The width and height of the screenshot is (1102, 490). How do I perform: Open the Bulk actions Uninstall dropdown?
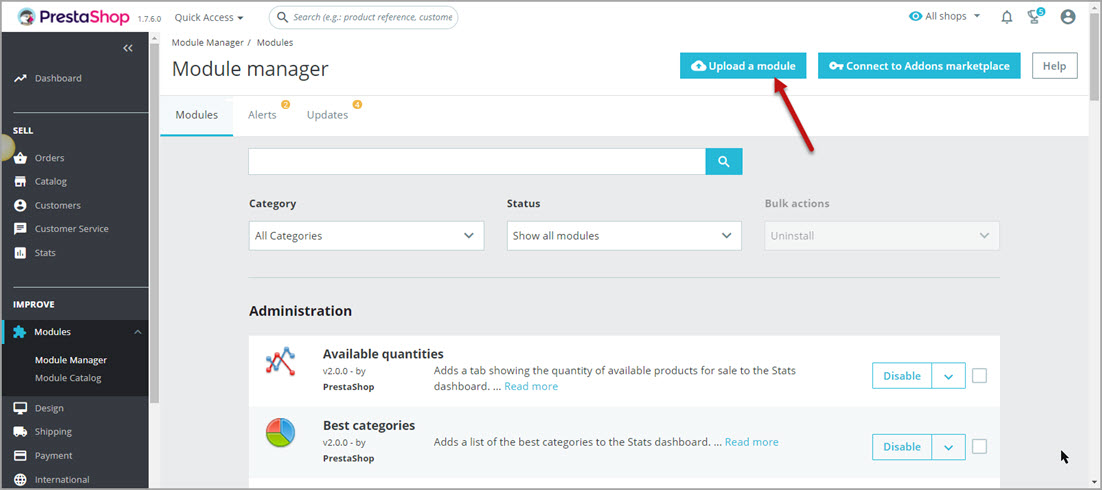pyautogui.click(x=882, y=236)
